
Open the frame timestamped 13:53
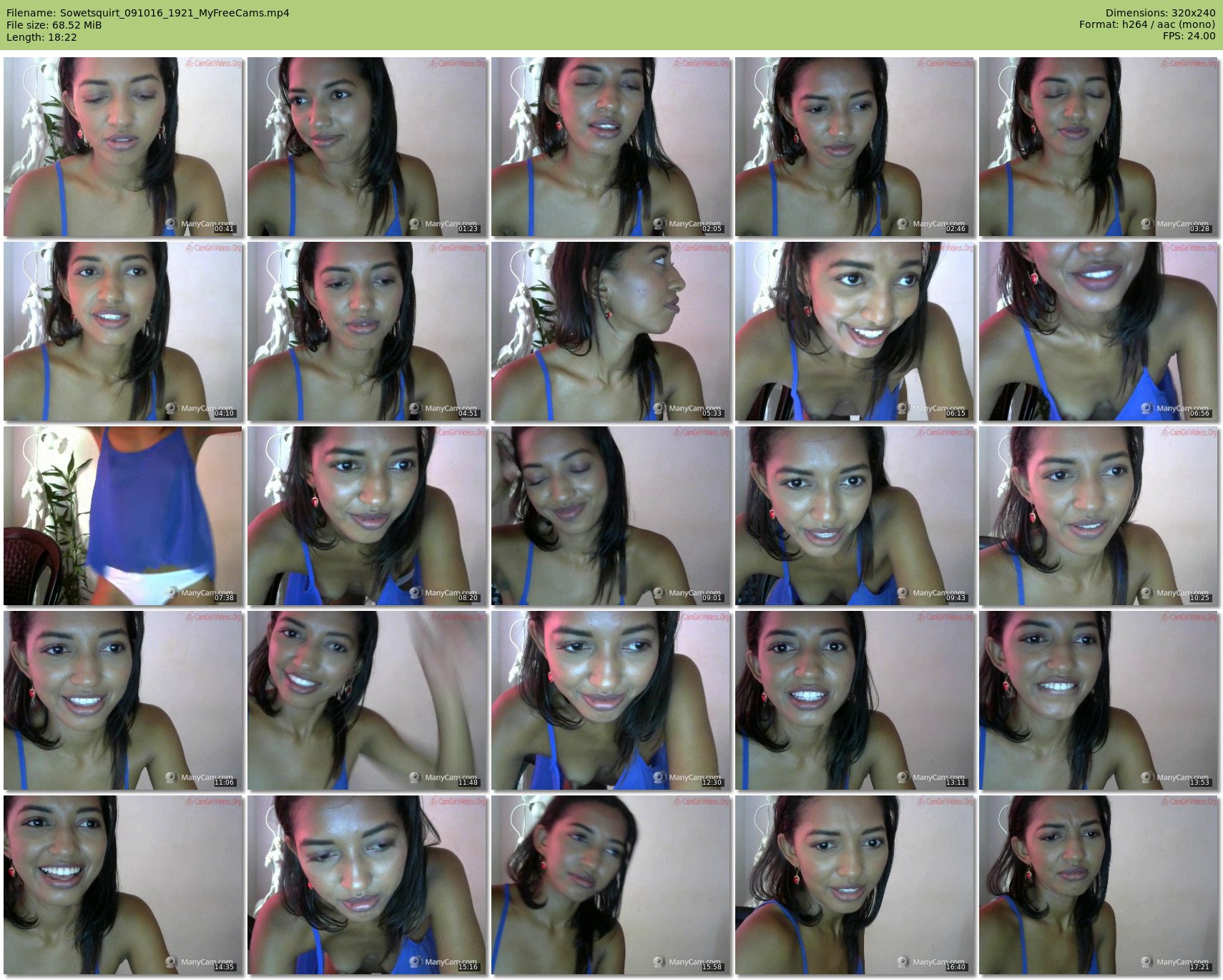pos(1099,700)
